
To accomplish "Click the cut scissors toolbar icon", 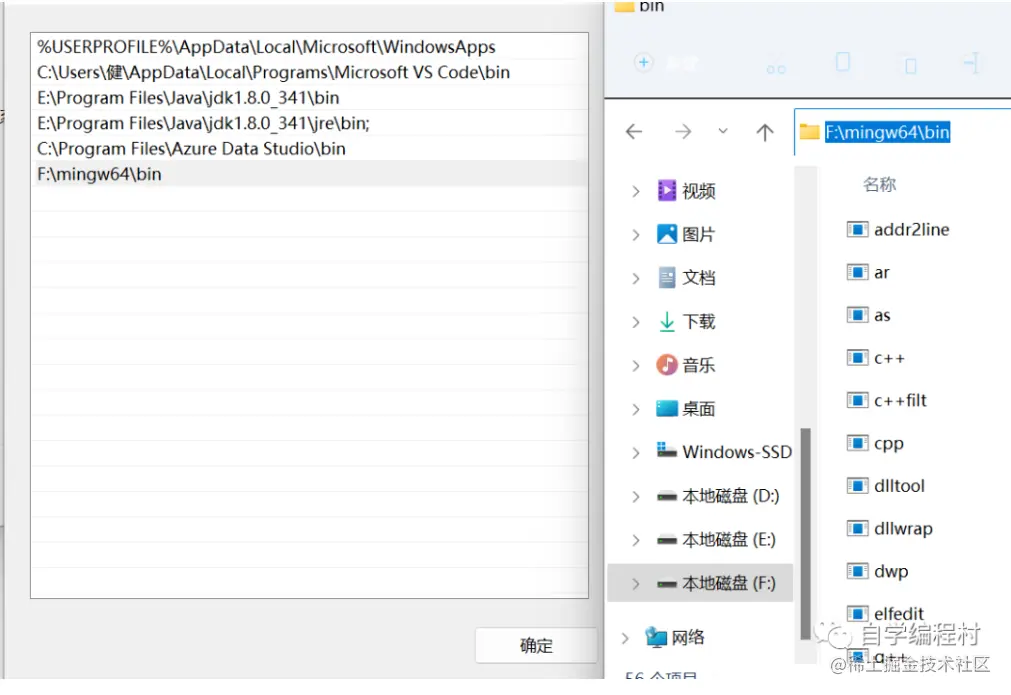I will 776,65.
